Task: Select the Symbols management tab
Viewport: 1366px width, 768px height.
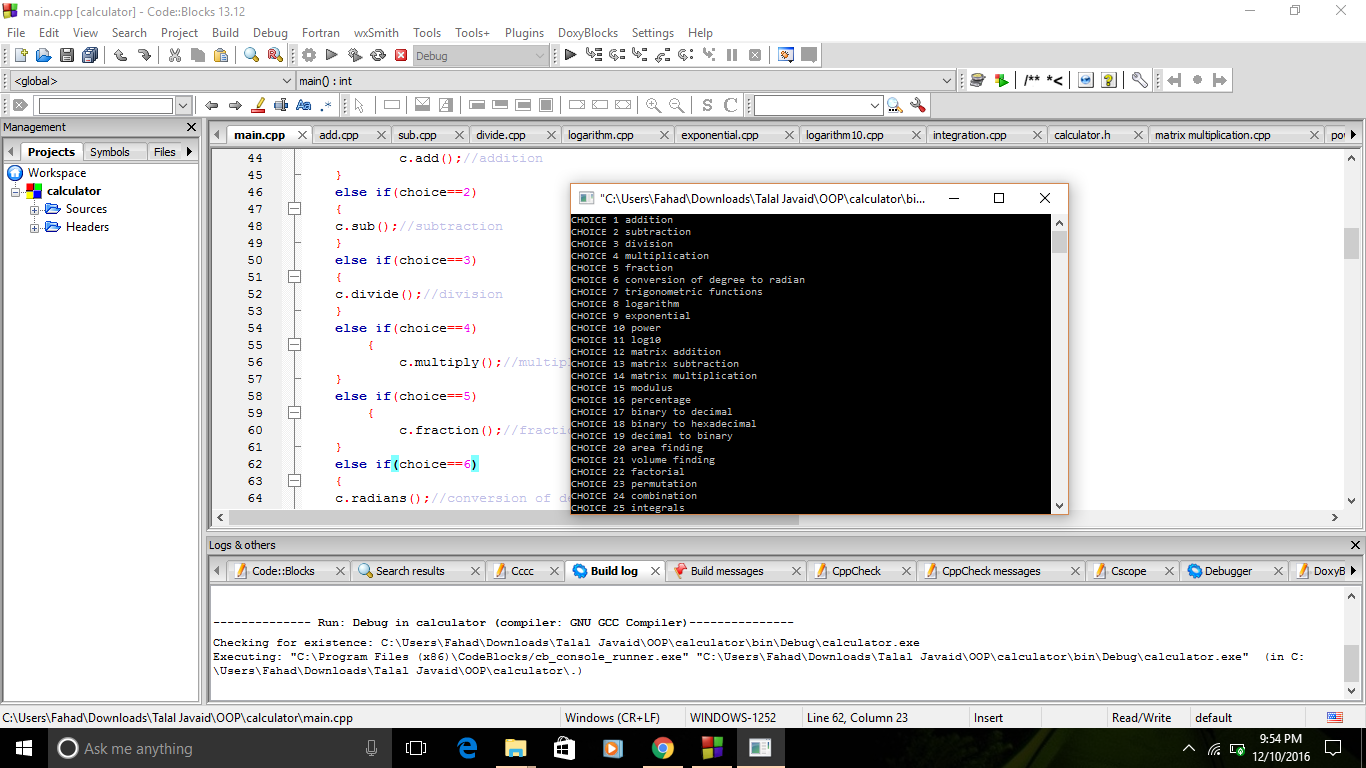Action: point(109,152)
